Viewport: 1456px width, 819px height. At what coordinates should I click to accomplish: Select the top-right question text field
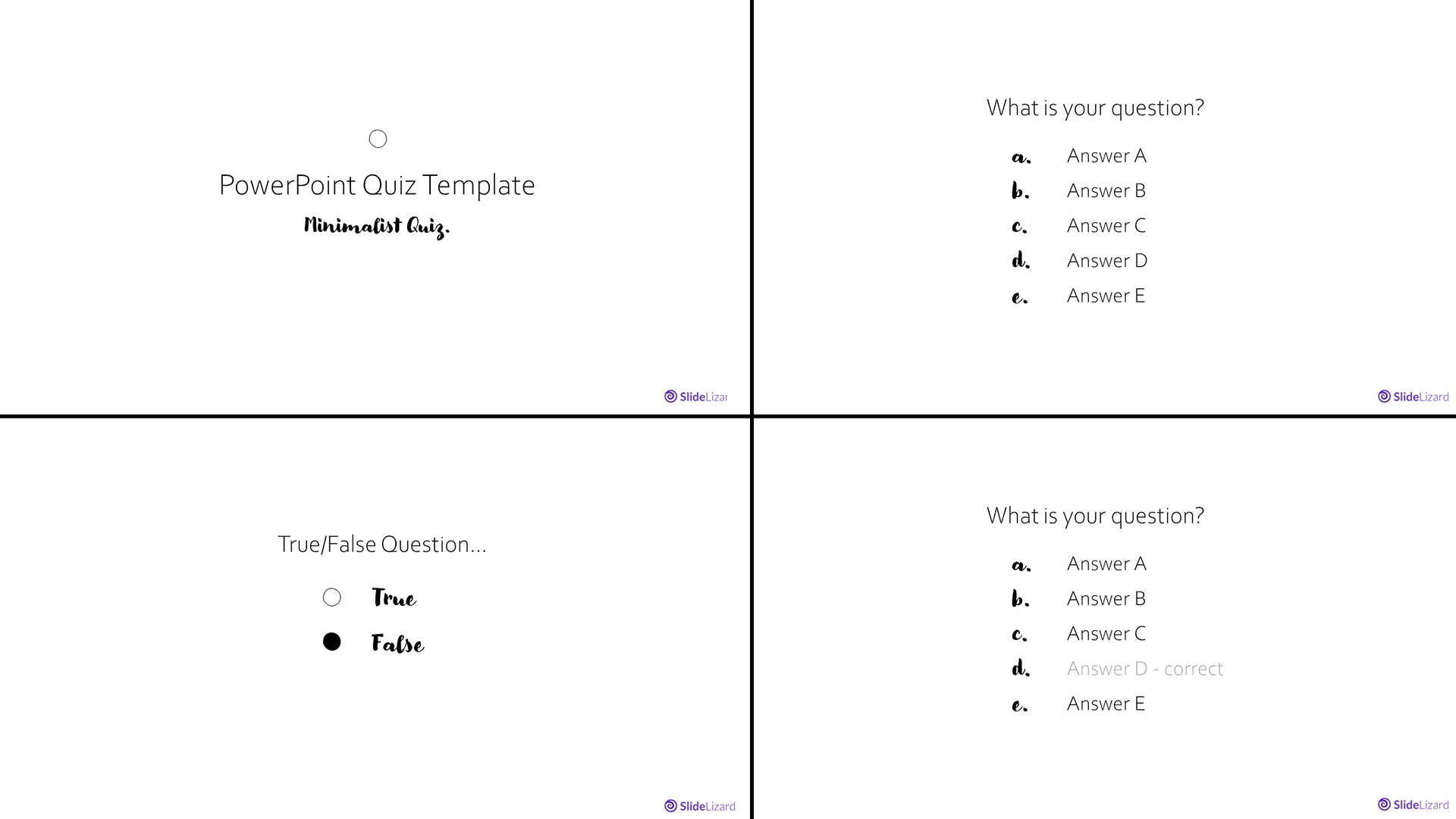(1095, 107)
